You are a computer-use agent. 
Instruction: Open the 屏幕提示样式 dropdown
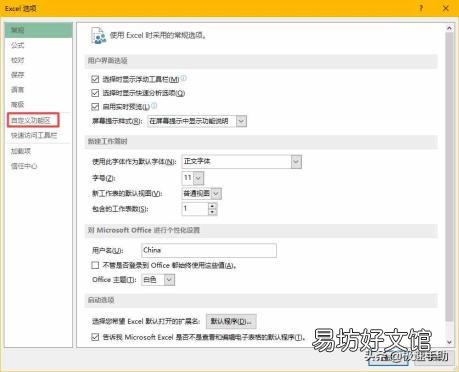point(241,121)
